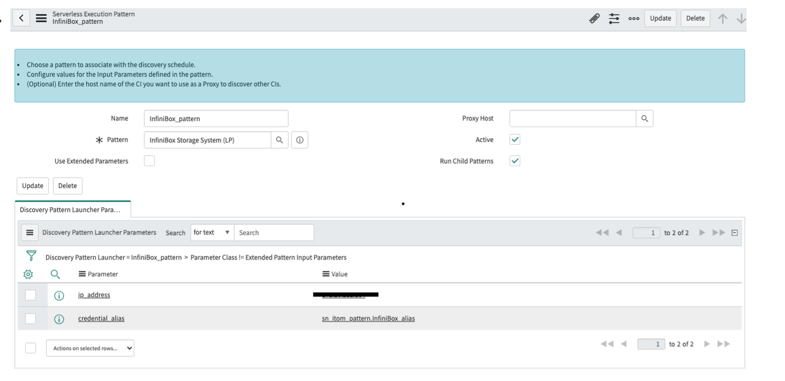Toggle the Run Child Patterns checkbox
Image resolution: width=785 pixels, height=381 pixels.
point(515,161)
